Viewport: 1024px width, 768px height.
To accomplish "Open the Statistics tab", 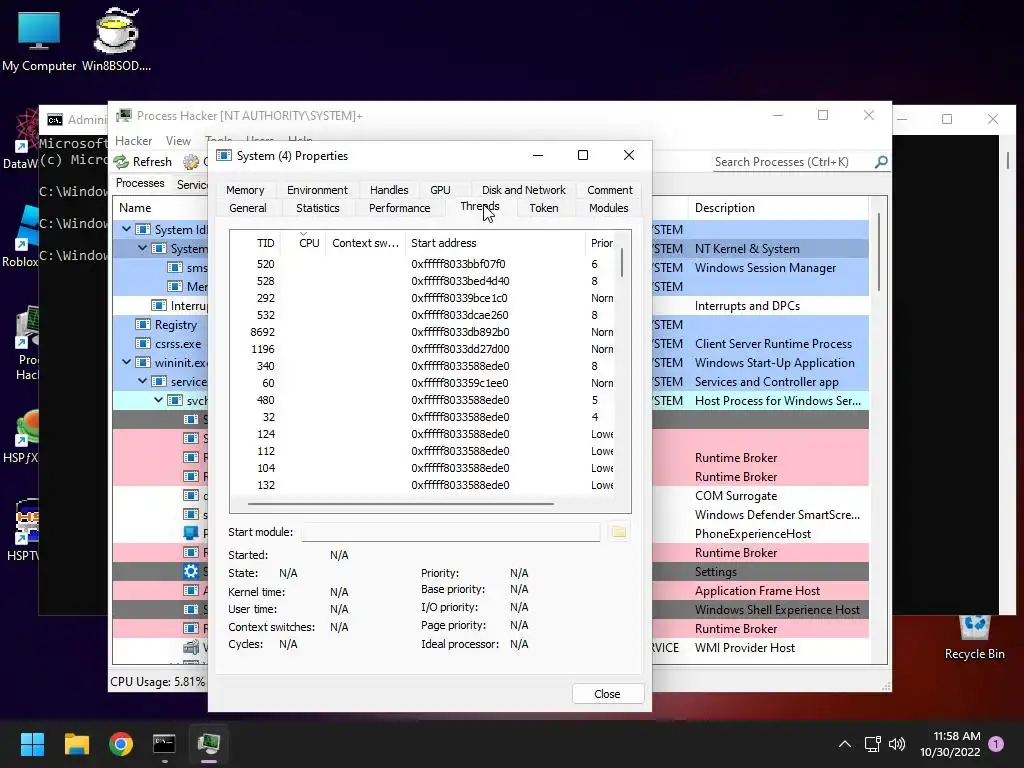I will point(317,208).
